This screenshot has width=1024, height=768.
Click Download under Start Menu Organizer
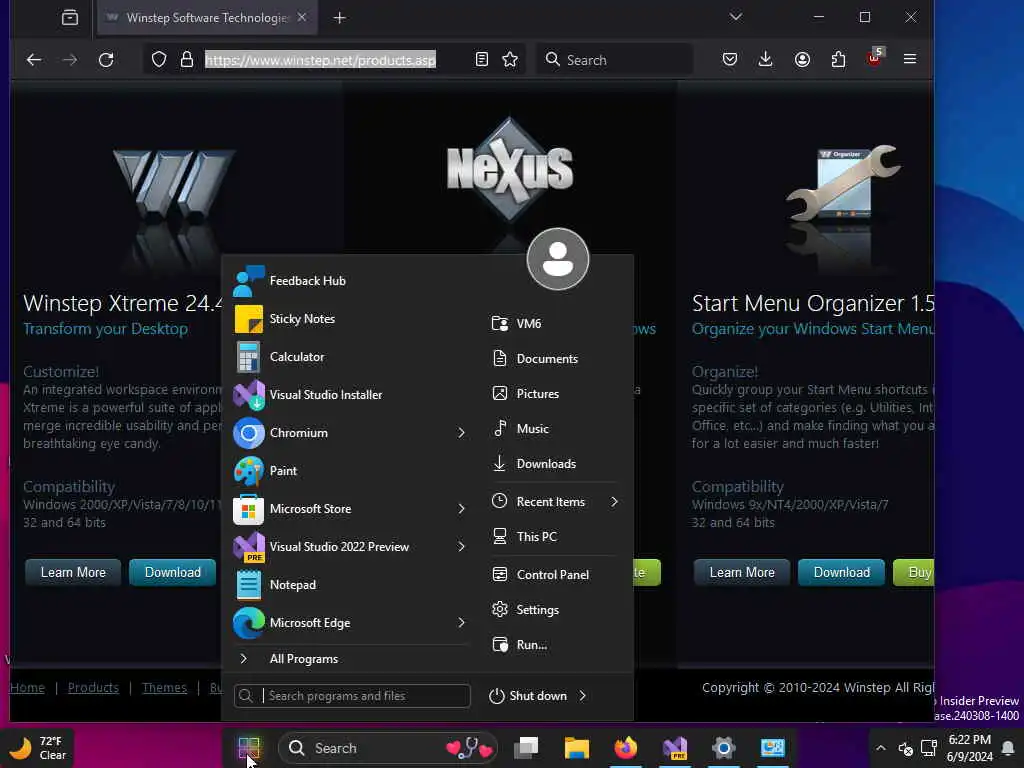coord(842,573)
